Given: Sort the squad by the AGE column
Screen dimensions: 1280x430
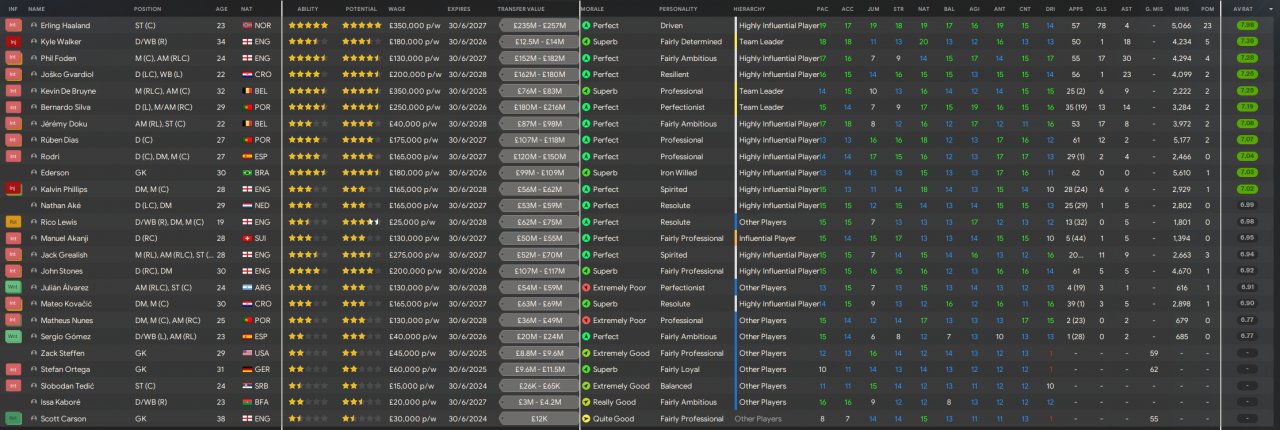Looking at the screenshot, I should pos(221,8).
